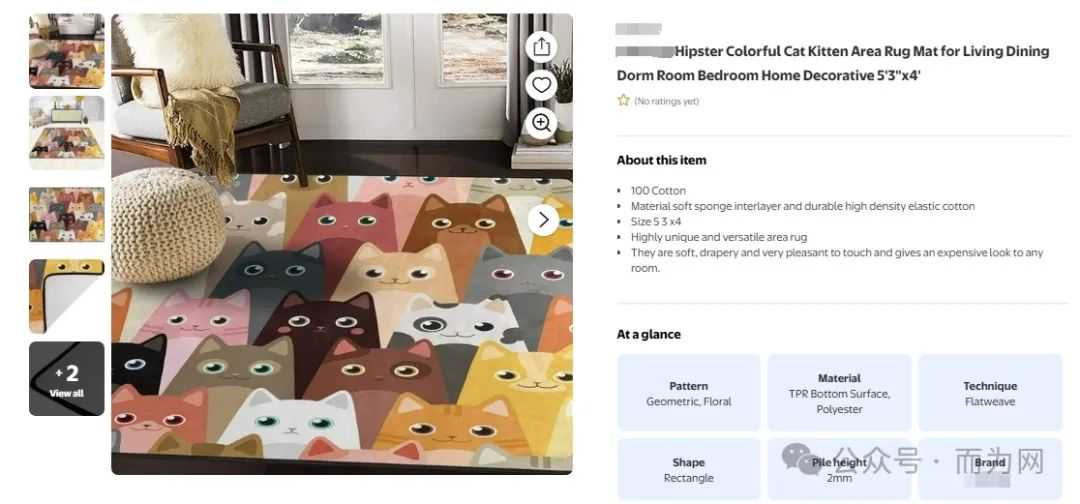The image size is (1080, 504).
Task: Open the +2 View all images thumbnail
Action: click(67, 379)
